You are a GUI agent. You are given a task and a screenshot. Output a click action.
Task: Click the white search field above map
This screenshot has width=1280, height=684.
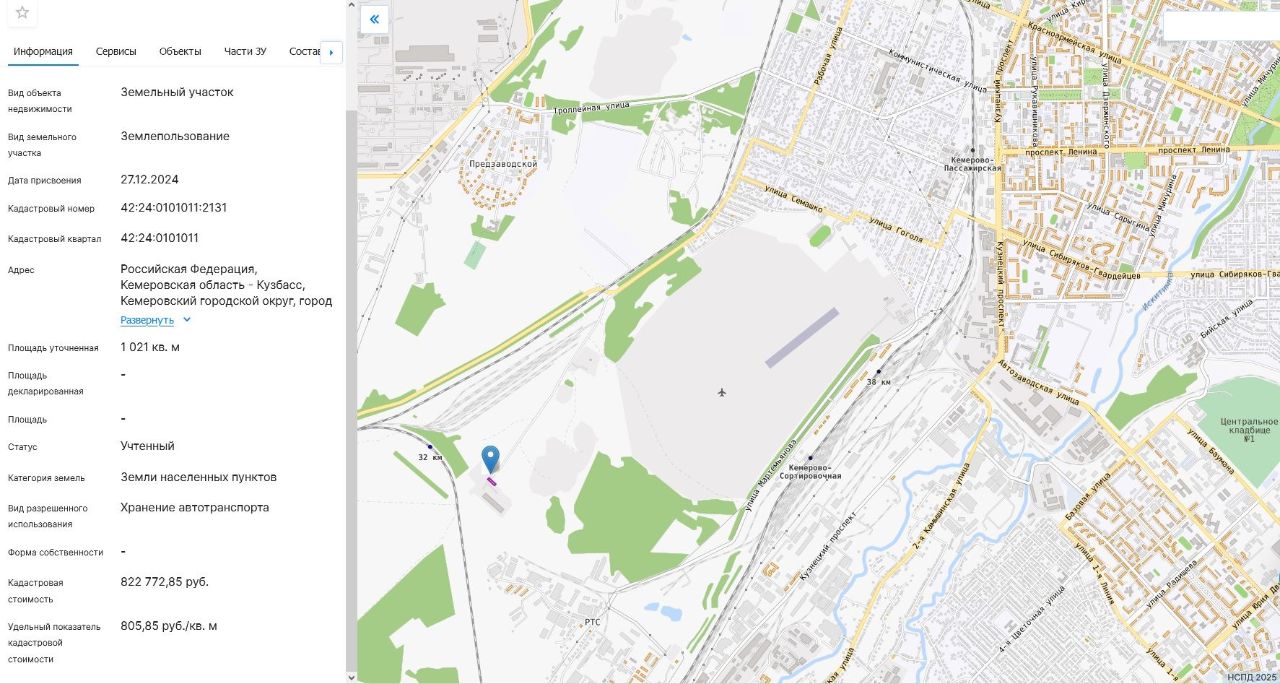1222,26
